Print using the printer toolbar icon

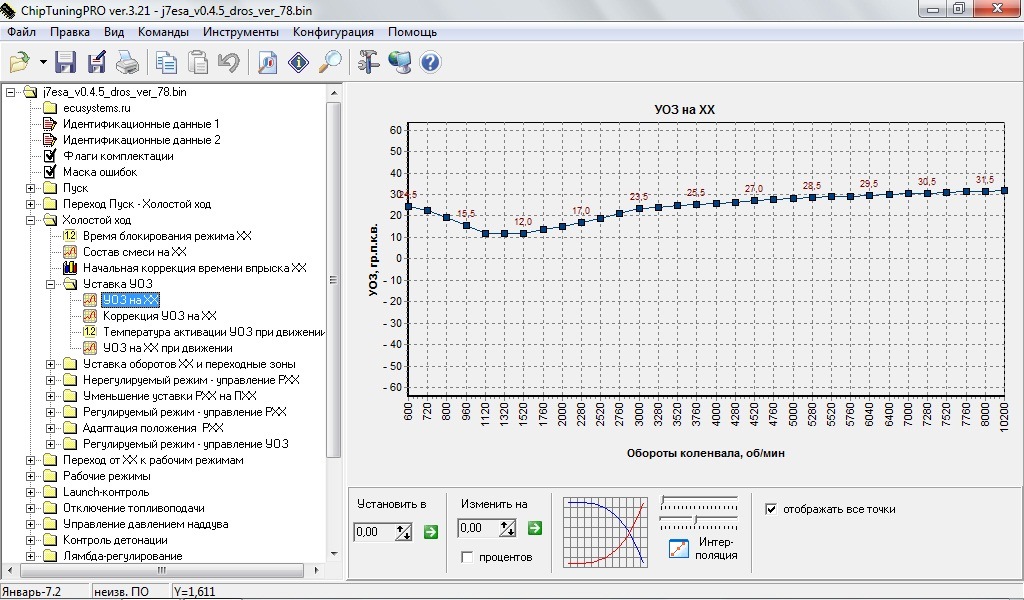[x=127, y=62]
